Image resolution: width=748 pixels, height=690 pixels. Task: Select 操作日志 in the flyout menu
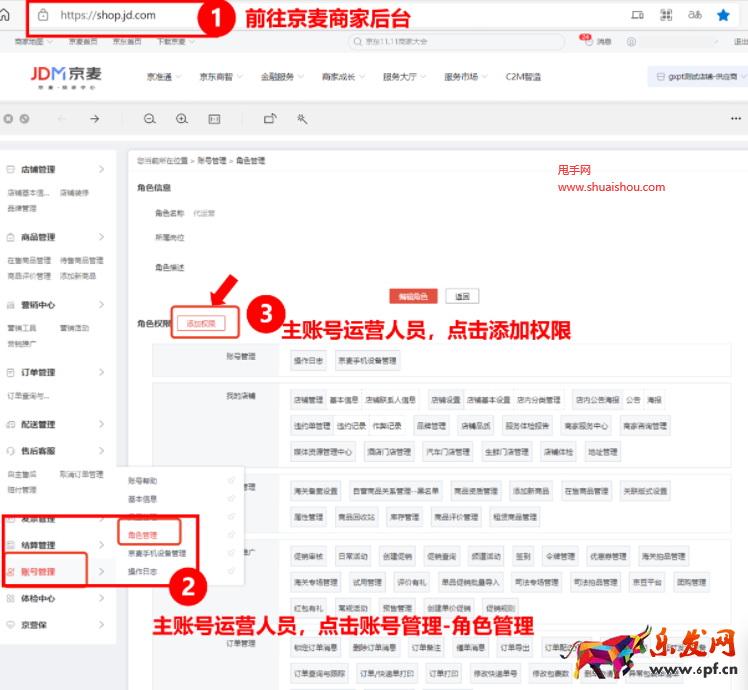click(x=143, y=571)
